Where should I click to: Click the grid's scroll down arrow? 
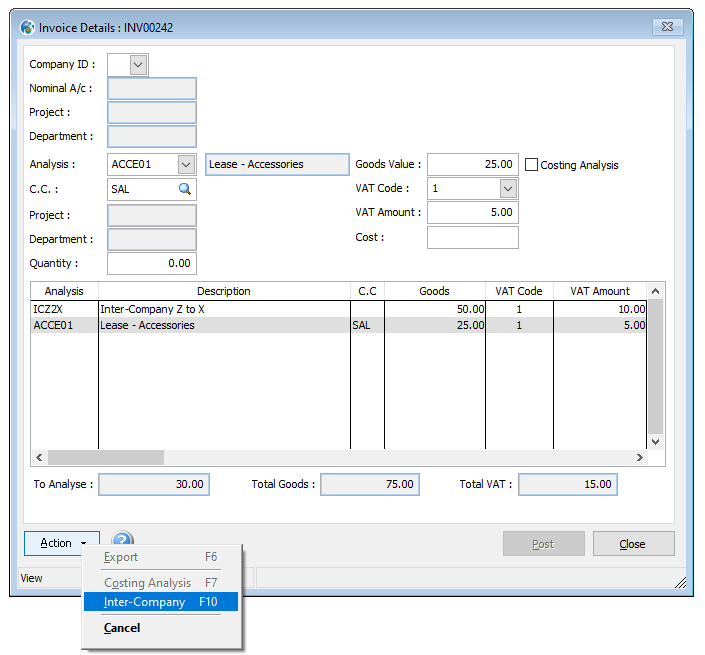click(x=656, y=441)
